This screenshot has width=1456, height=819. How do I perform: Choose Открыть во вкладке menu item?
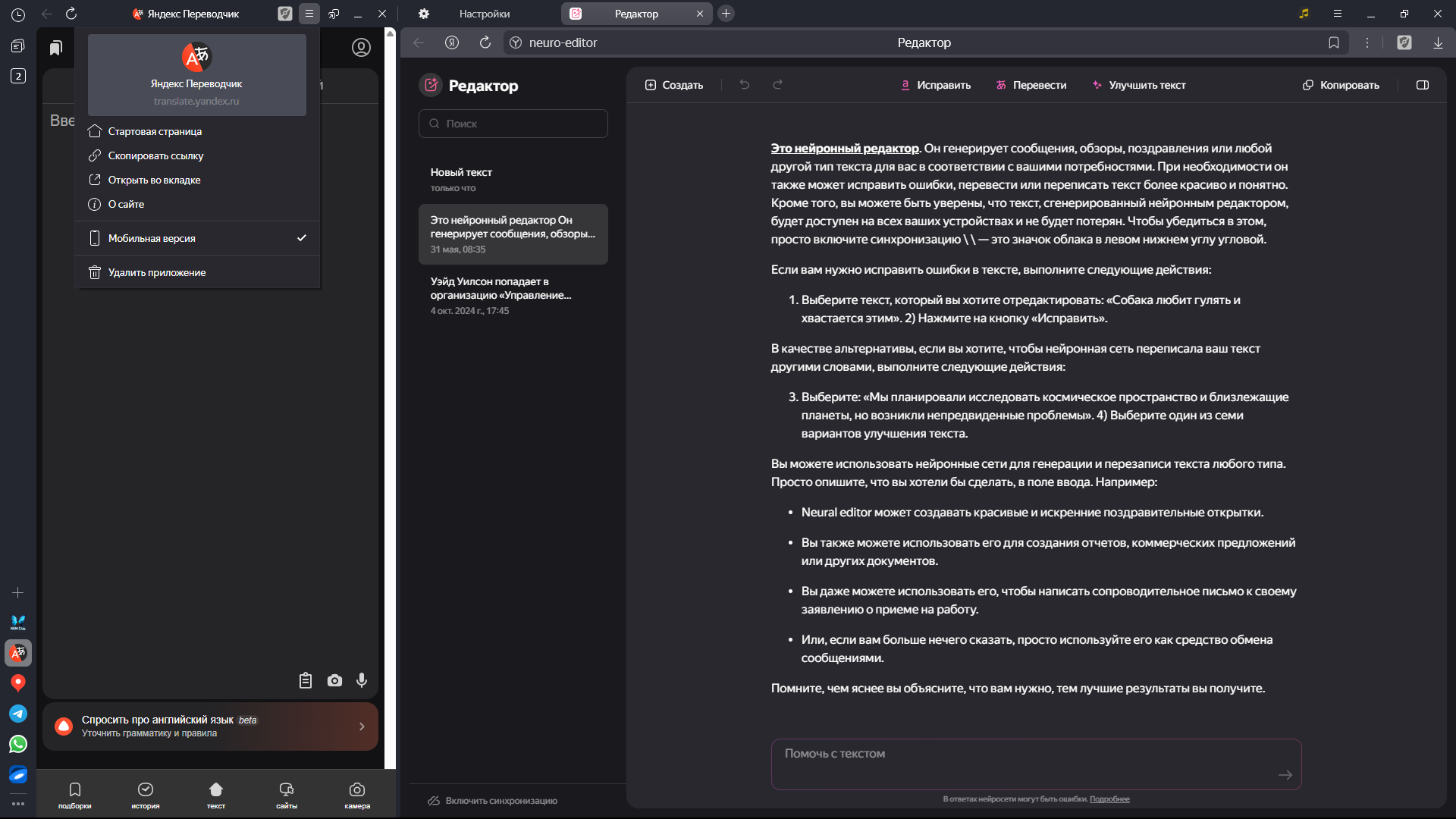point(197,180)
